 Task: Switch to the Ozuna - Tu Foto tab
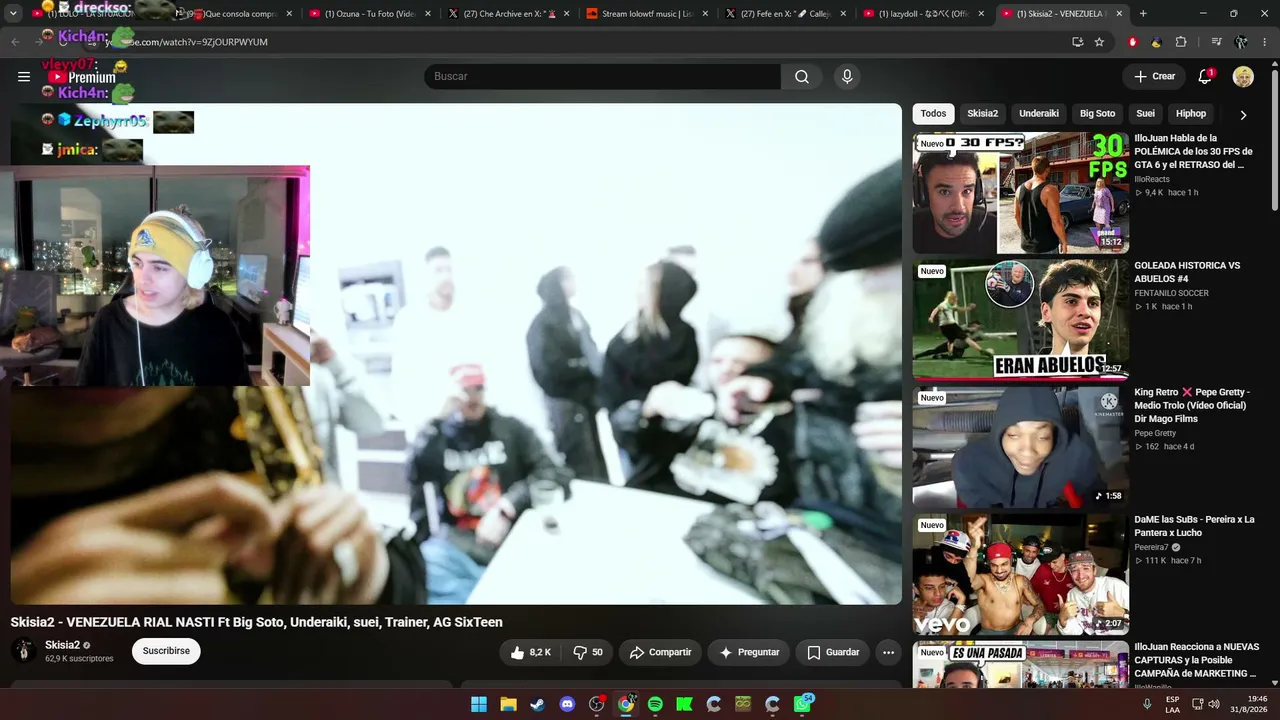click(x=369, y=14)
